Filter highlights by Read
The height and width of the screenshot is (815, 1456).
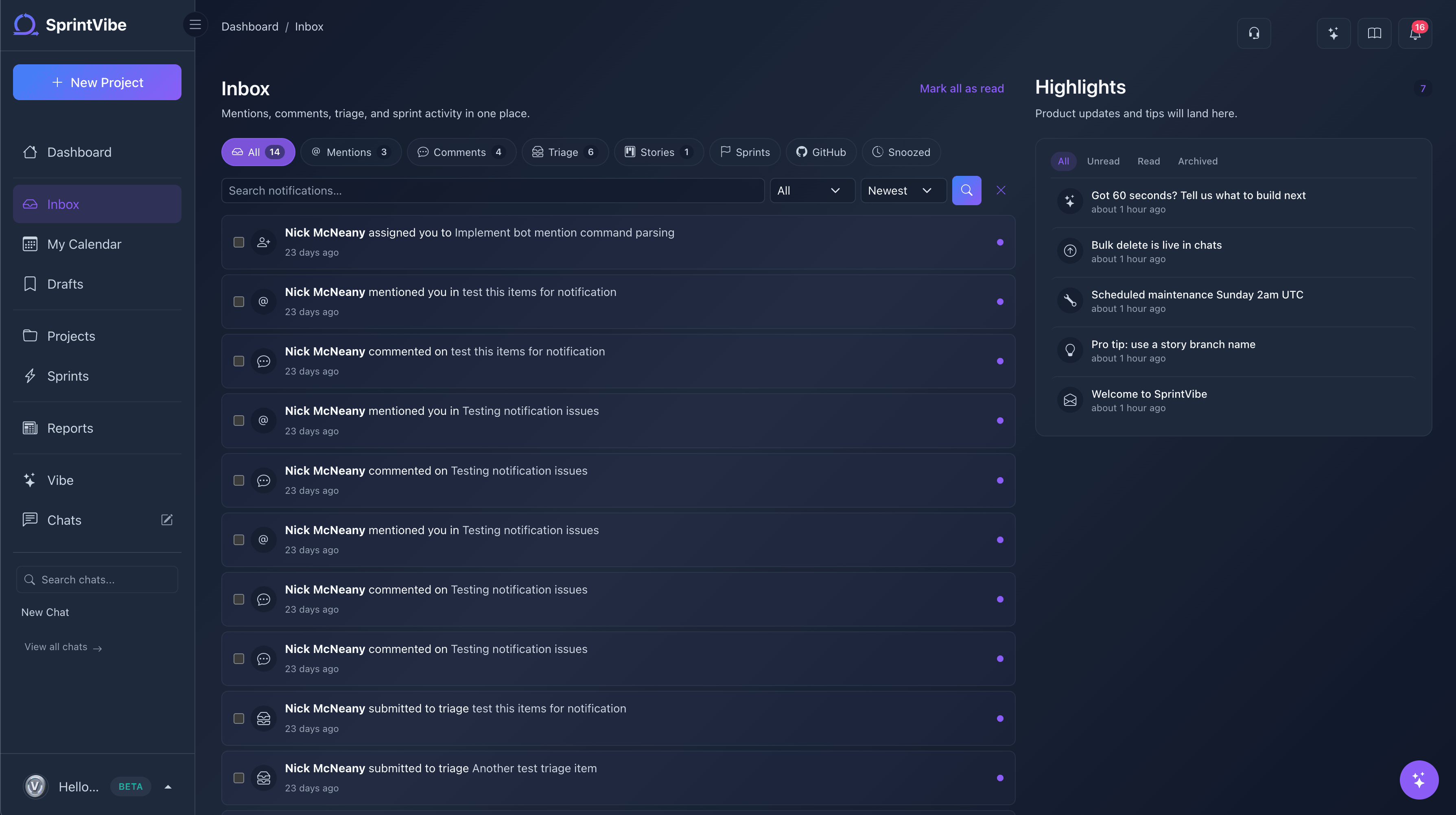click(x=1148, y=161)
